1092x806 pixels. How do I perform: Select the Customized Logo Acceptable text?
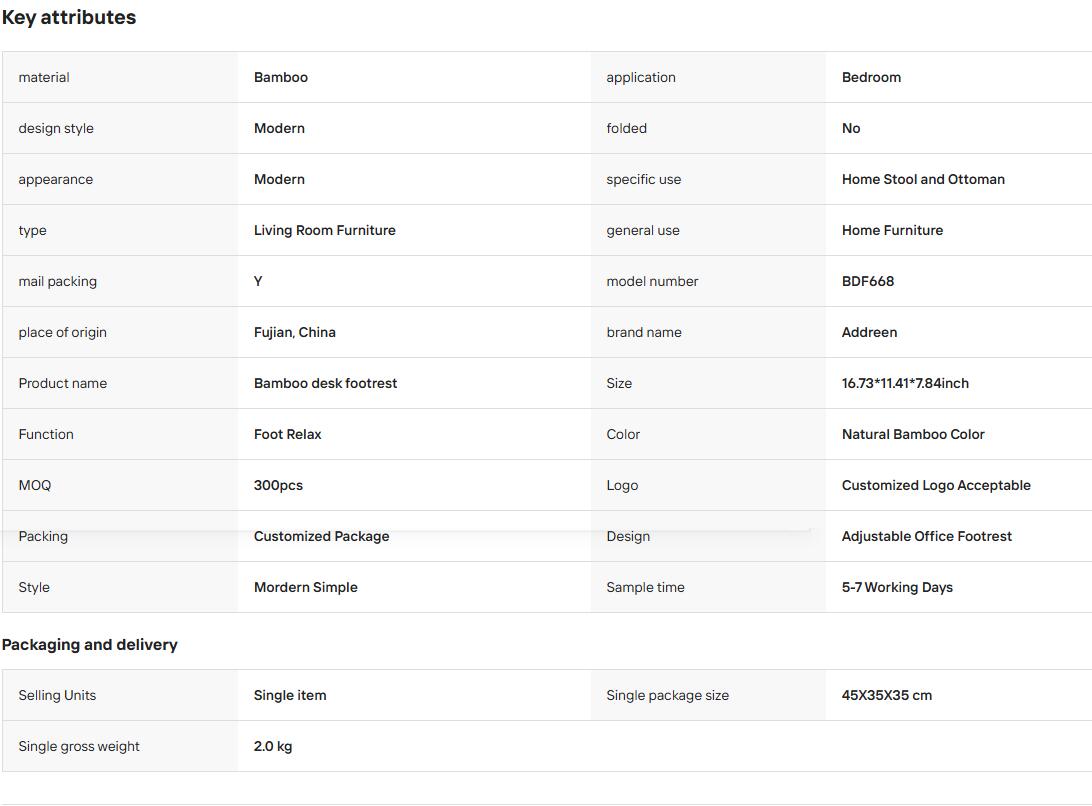936,486
